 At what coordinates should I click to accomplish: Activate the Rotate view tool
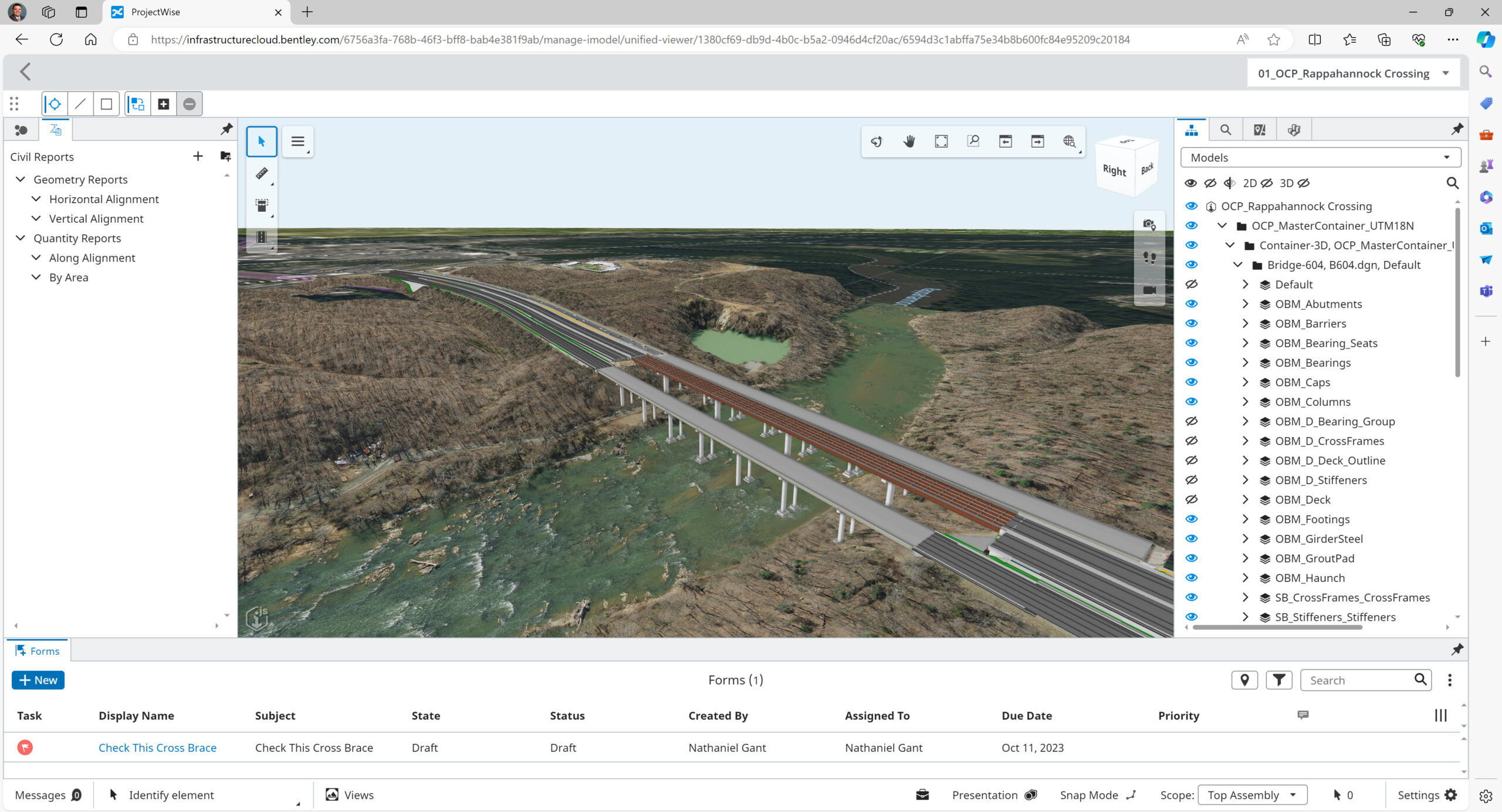(x=875, y=141)
